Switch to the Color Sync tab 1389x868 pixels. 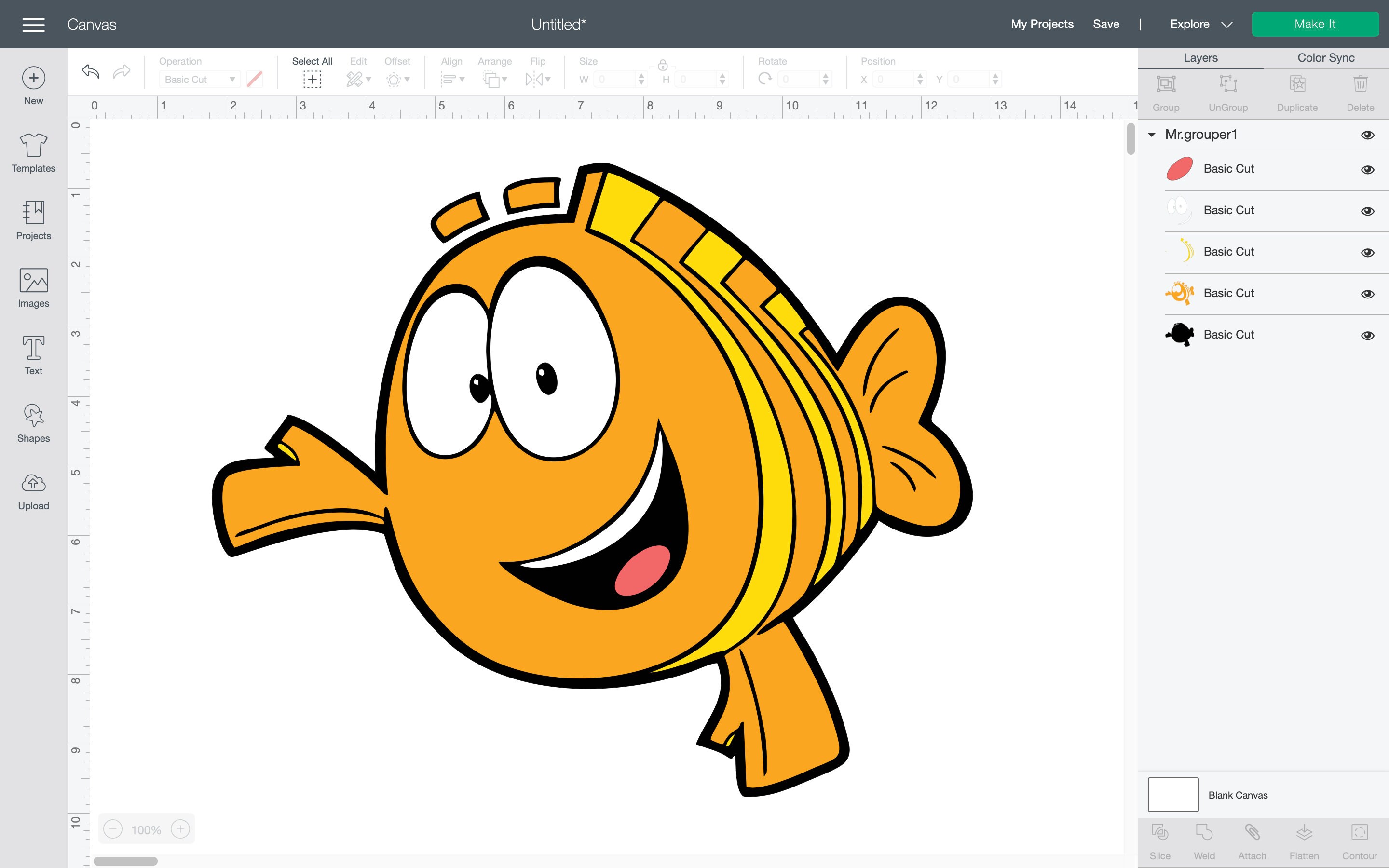[x=1325, y=57]
